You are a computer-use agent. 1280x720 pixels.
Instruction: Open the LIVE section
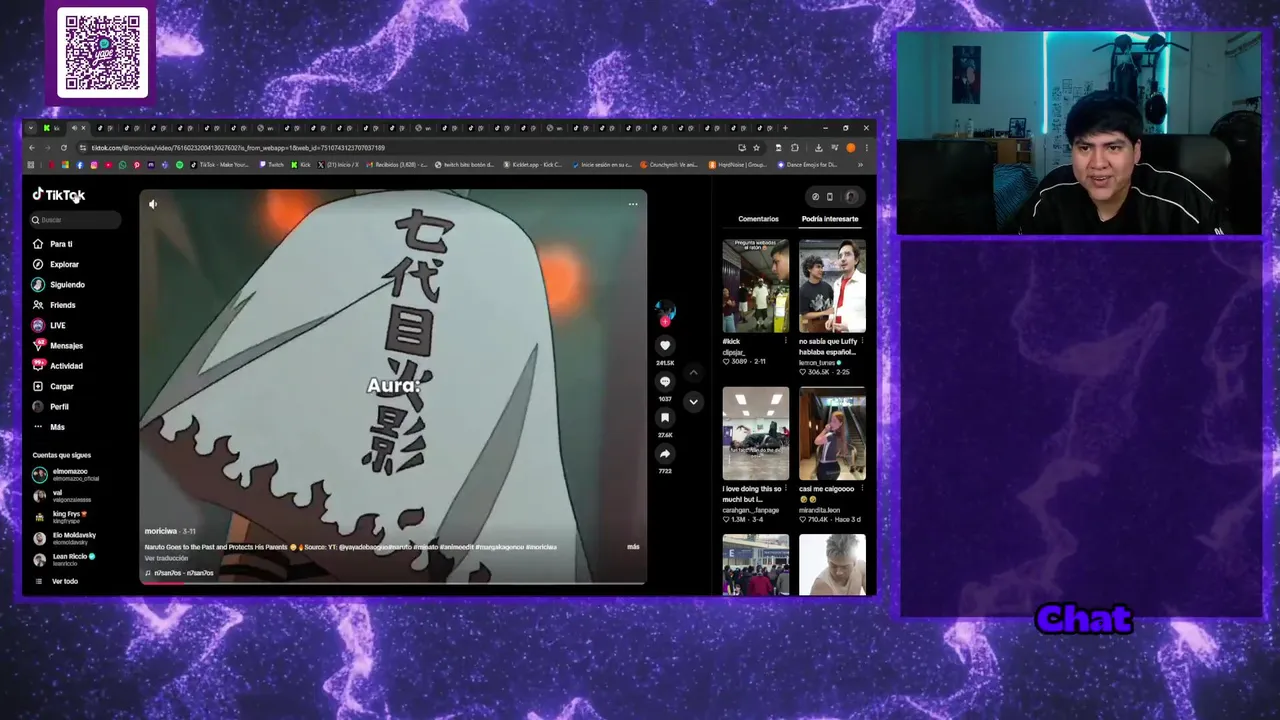point(49,325)
